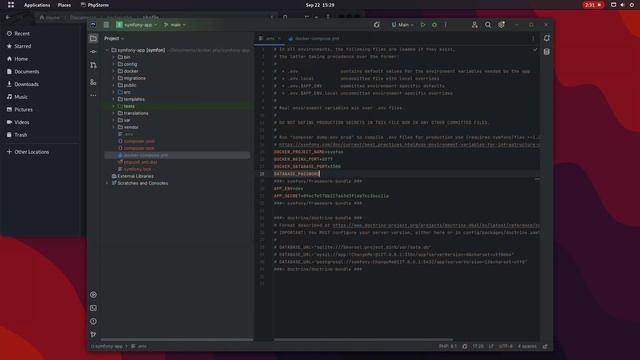The width and height of the screenshot is (640, 360).
Task: Open PhpStorm entry in top bar
Action: point(95,5)
